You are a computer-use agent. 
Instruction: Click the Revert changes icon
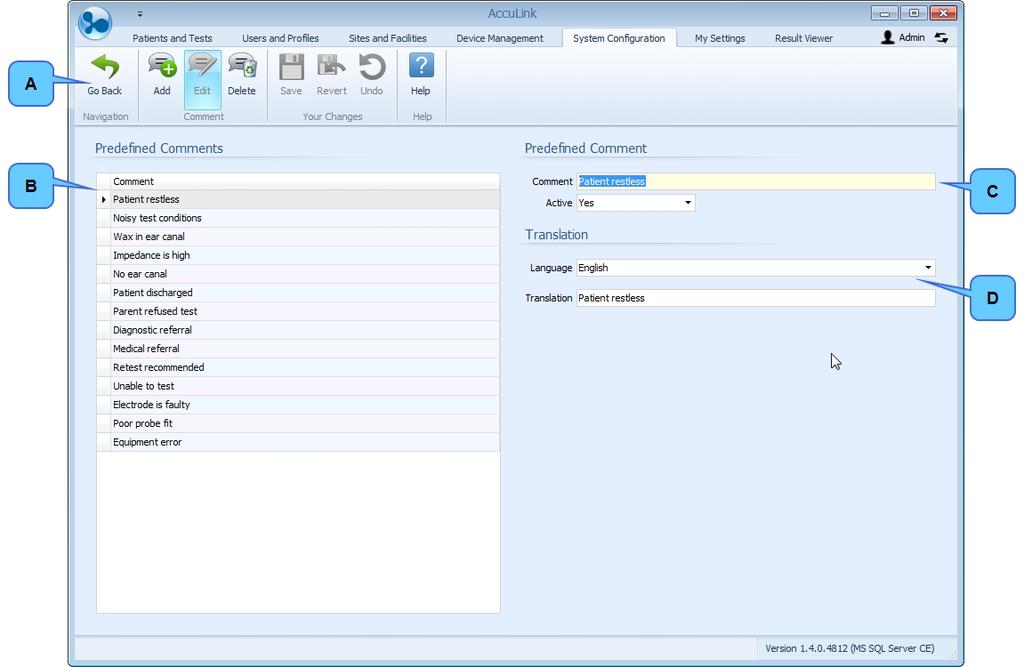[x=331, y=67]
